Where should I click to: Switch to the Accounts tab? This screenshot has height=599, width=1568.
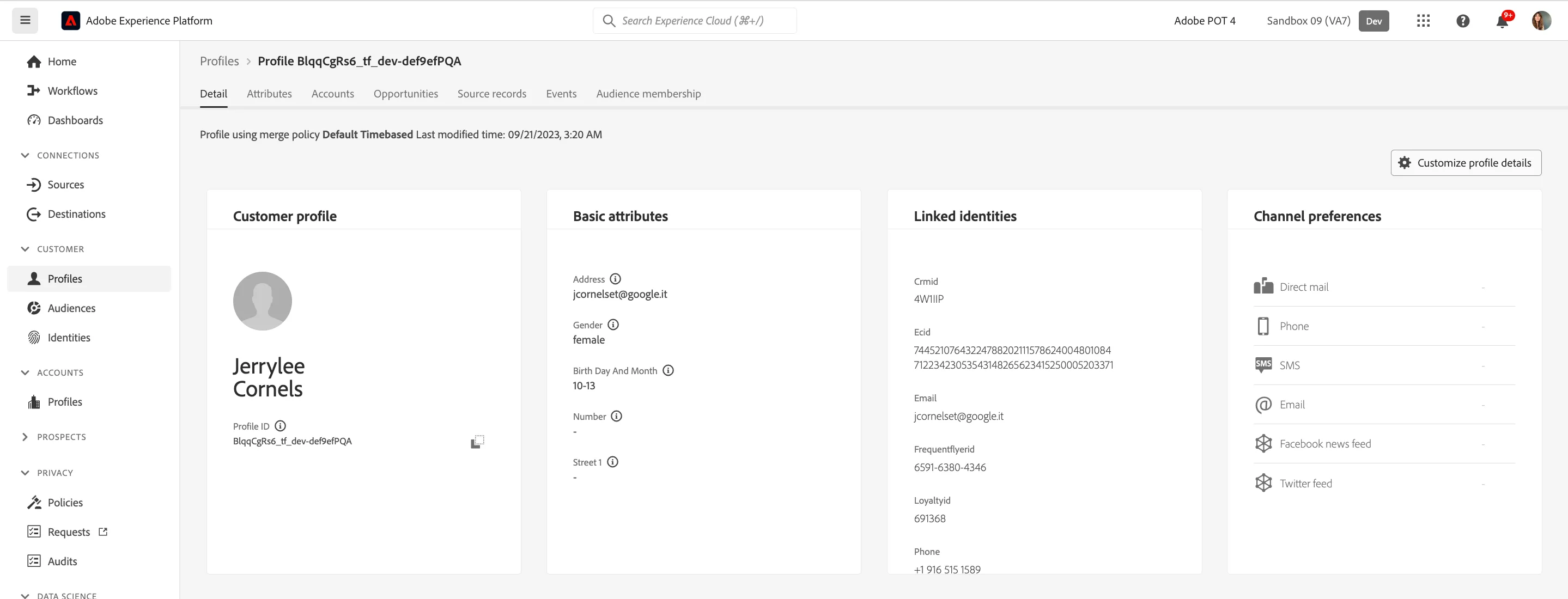tap(332, 94)
